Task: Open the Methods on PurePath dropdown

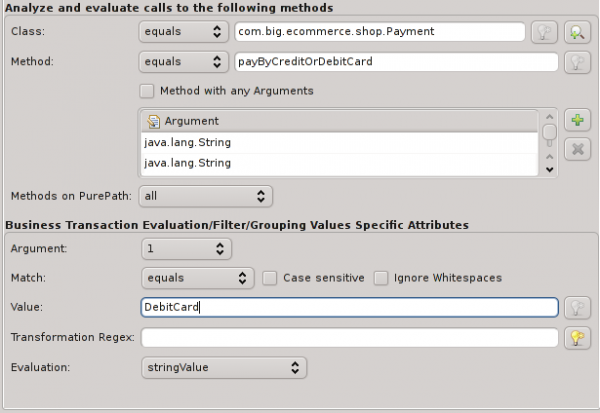Action: click(x=206, y=196)
